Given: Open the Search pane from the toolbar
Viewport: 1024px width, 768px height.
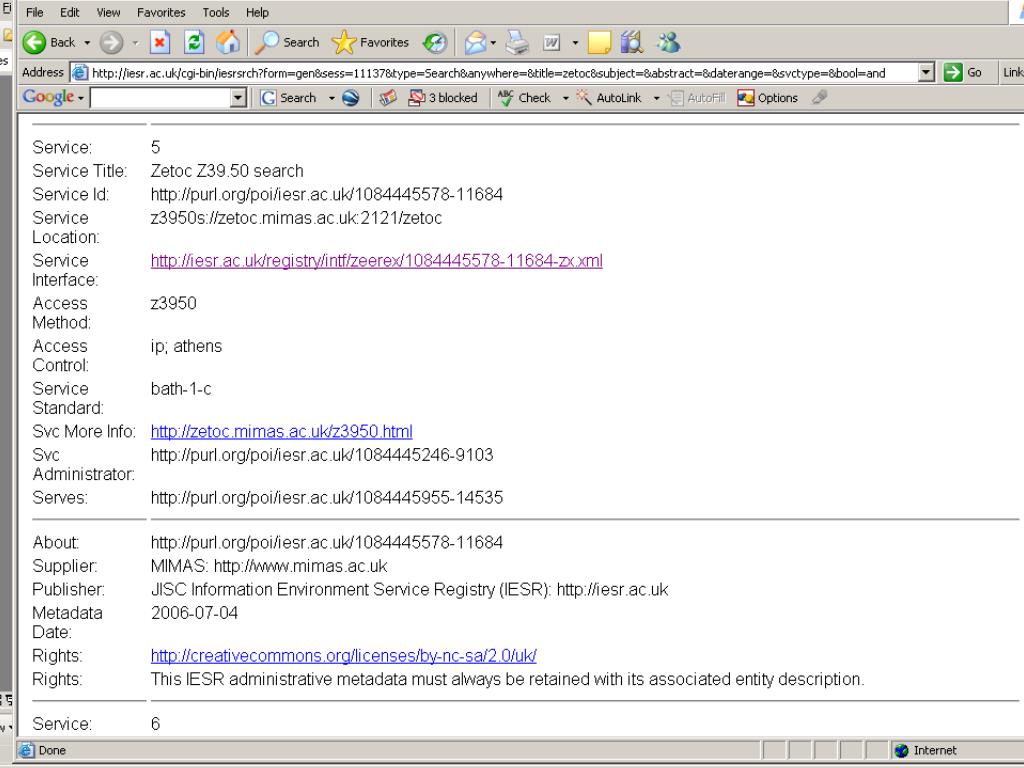Looking at the screenshot, I should (x=287, y=42).
